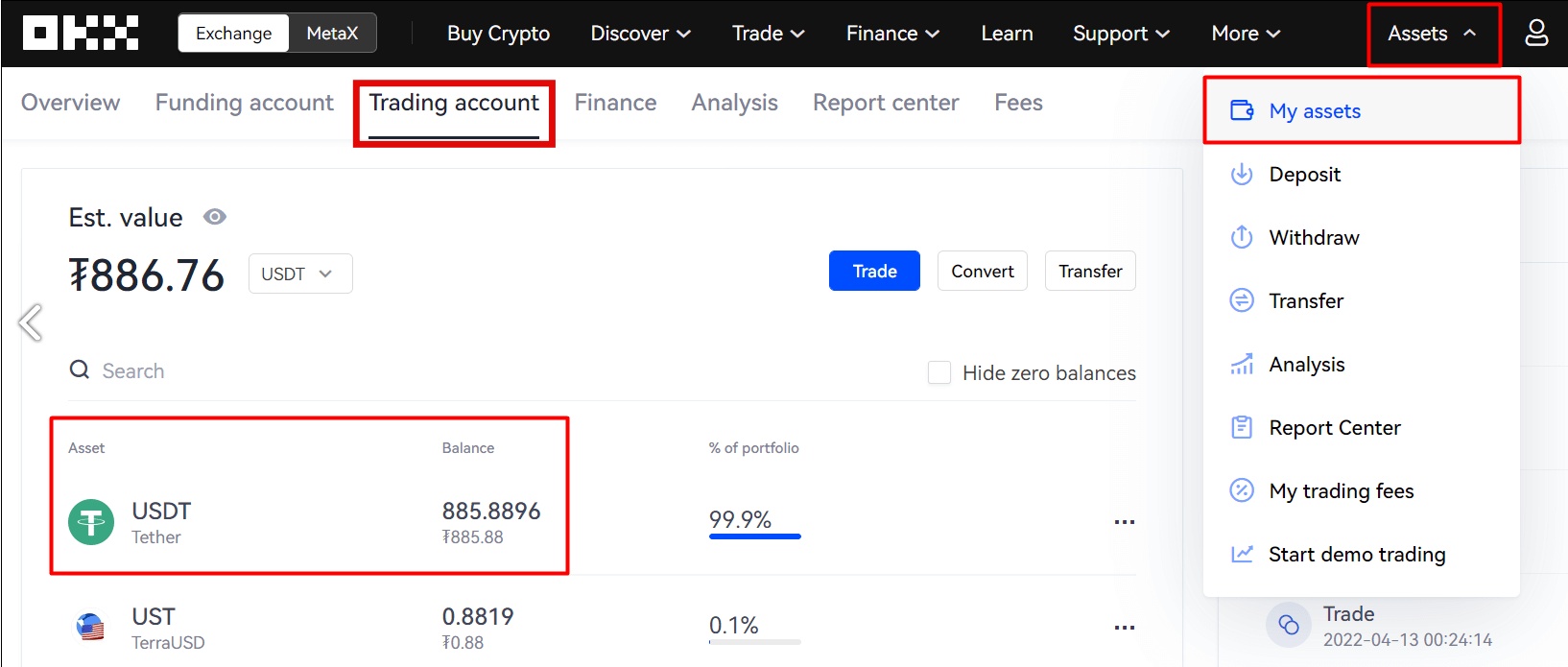Viewport: 1568px width, 667px height.
Task: Click the My assets wallet icon
Action: click(1242, 110)
